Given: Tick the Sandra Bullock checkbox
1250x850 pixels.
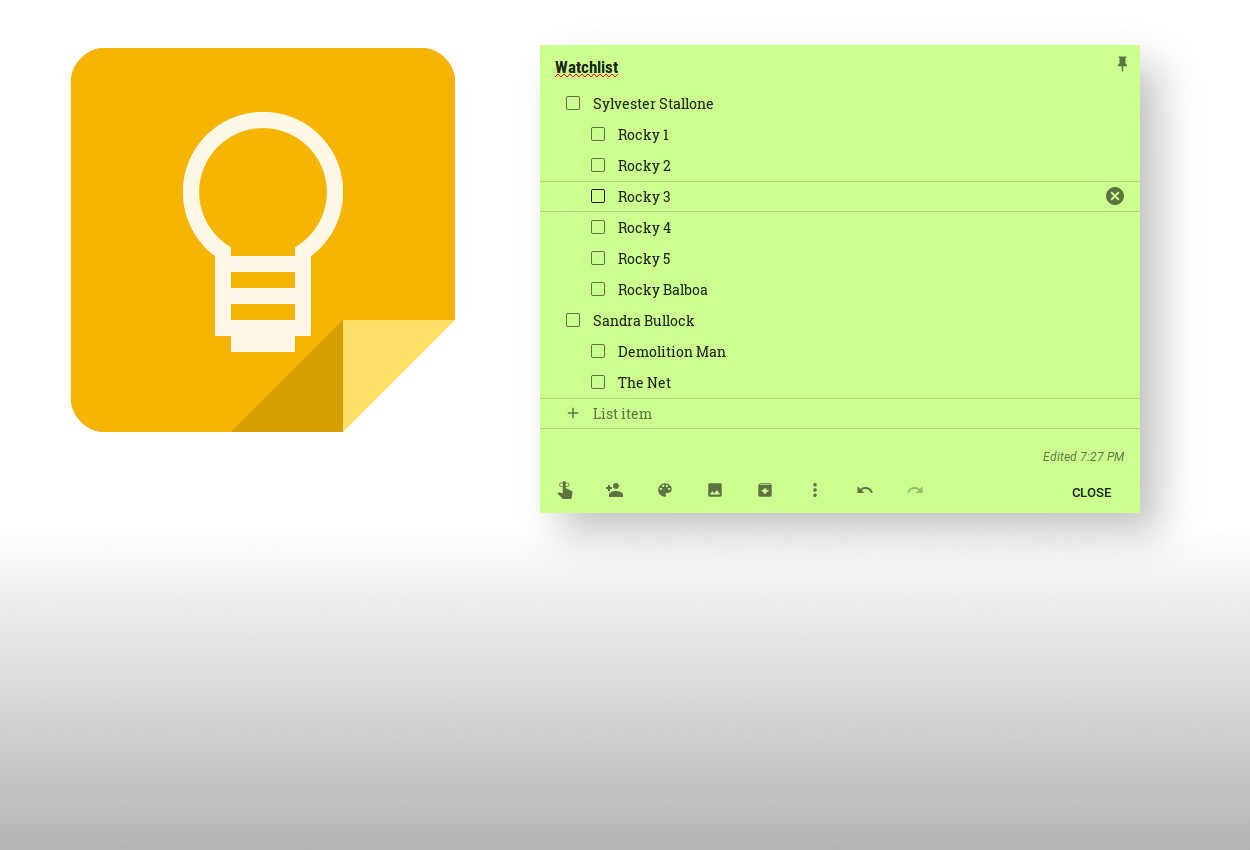Looking at the screenshot, I should pos(573,320).
